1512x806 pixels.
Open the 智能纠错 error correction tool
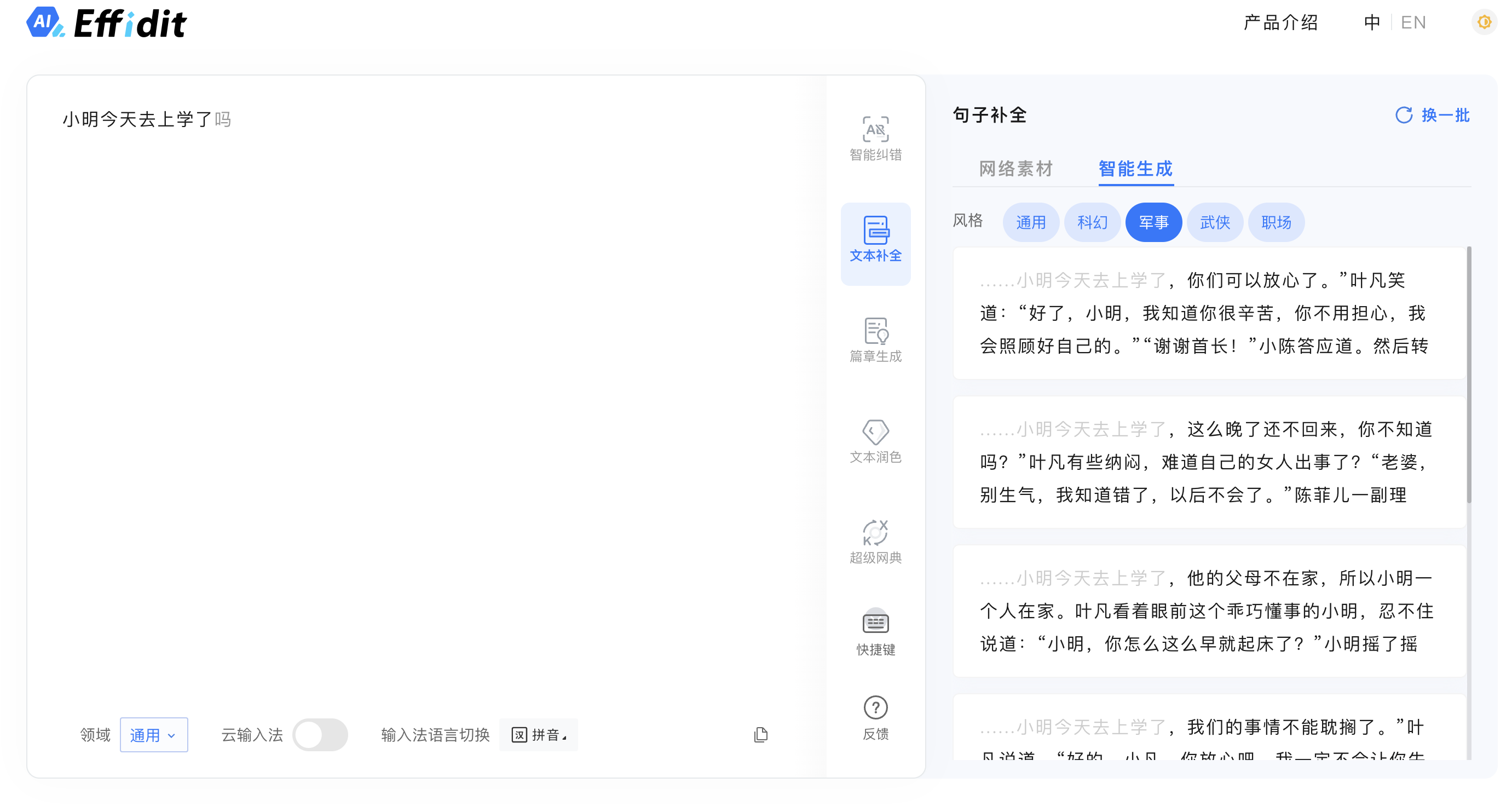875,139
